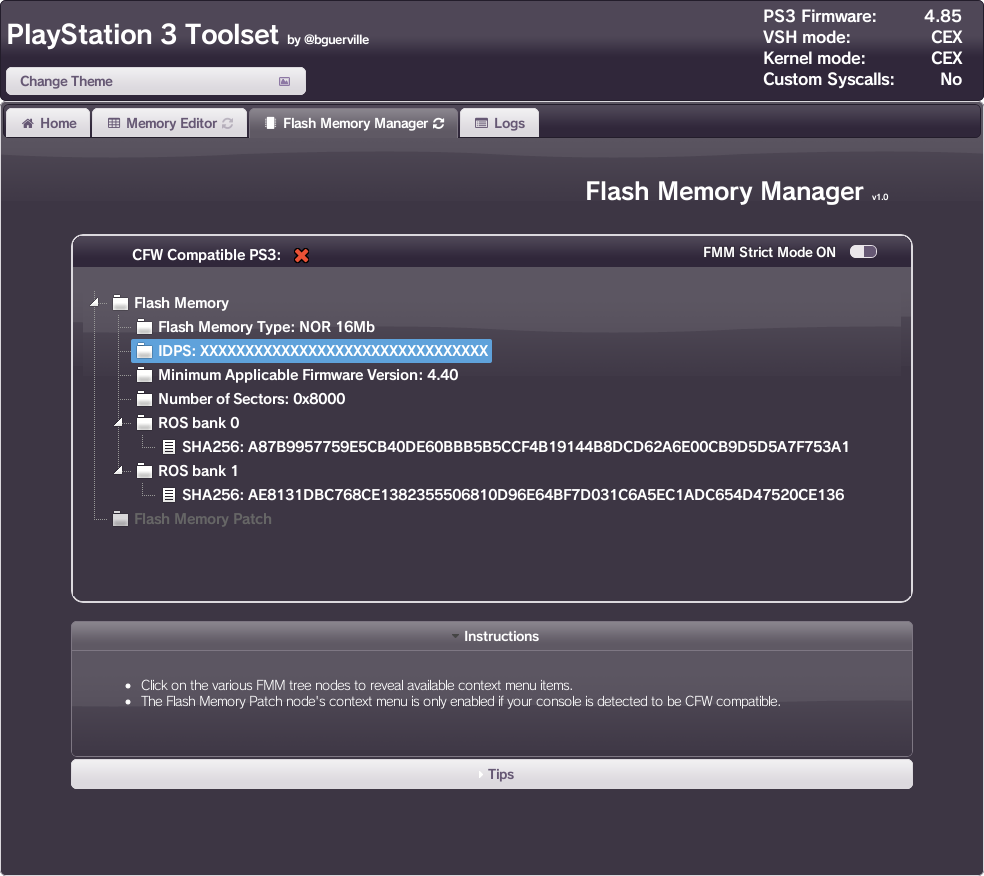This screenshot has width=984, height=876.
Task: Collapse the ROS bank 0 node arrow
Action: tap(118, 423)
